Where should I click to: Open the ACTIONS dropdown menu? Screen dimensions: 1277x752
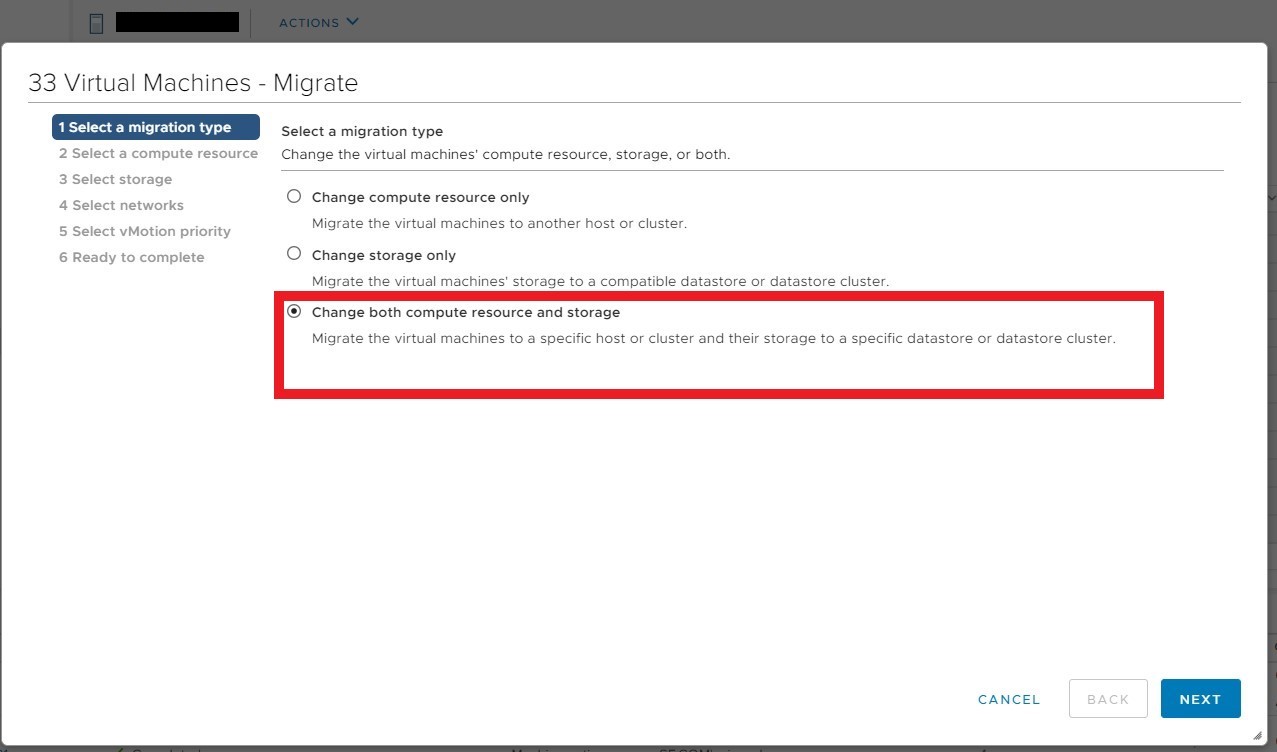coord(318,22)
